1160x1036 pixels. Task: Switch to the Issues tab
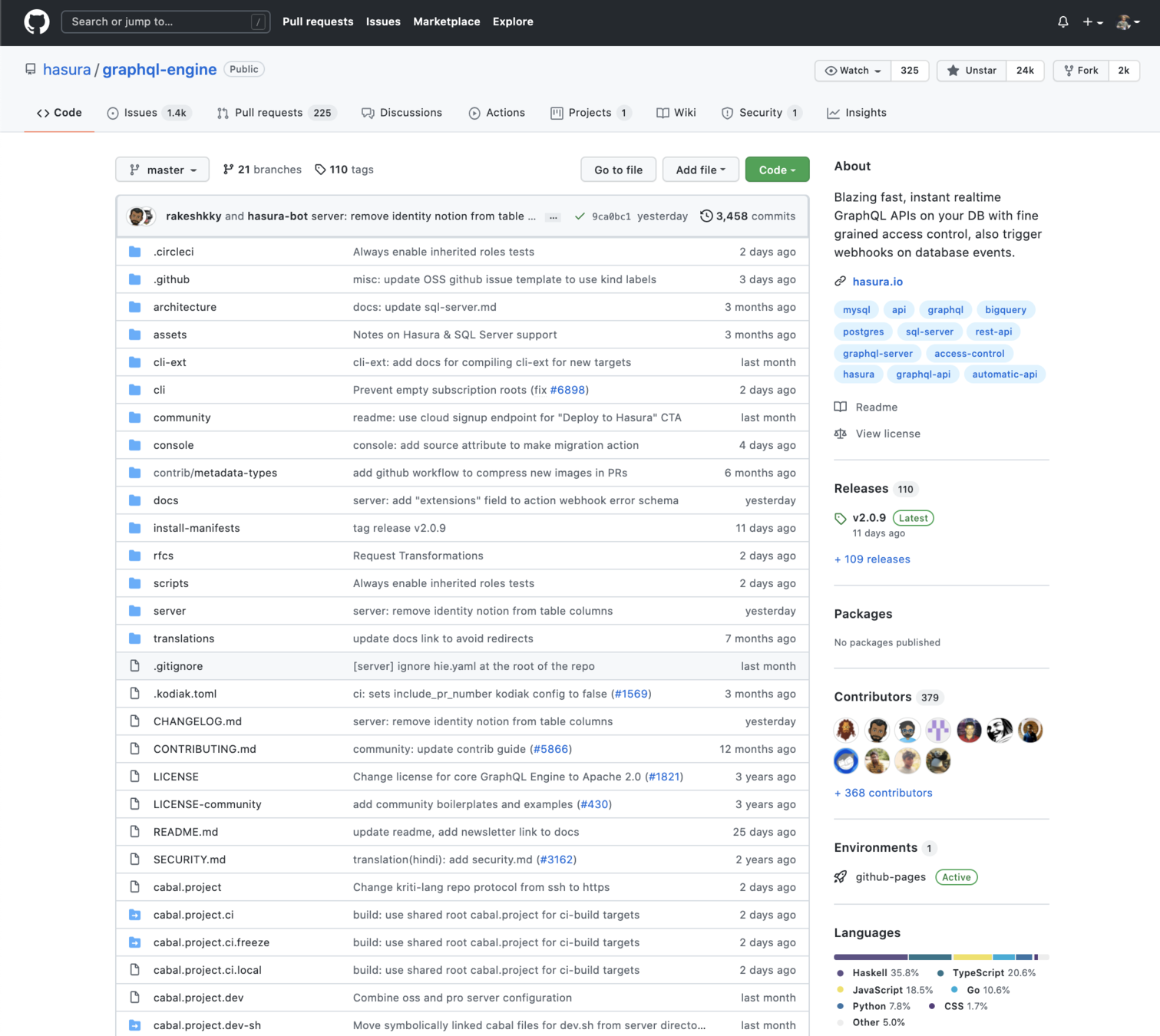point(149,113)
